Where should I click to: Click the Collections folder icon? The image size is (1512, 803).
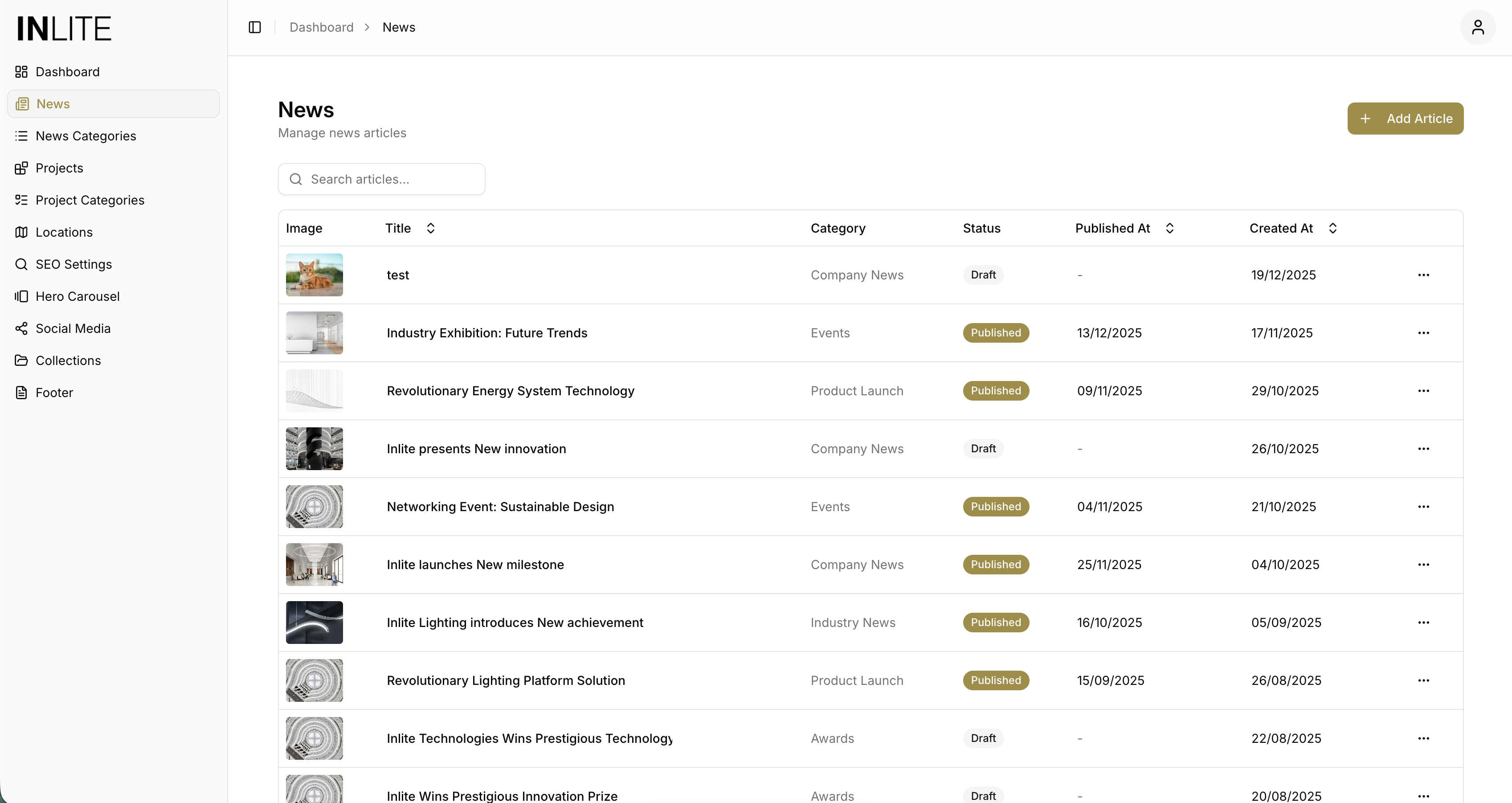[x=21, y=361]
